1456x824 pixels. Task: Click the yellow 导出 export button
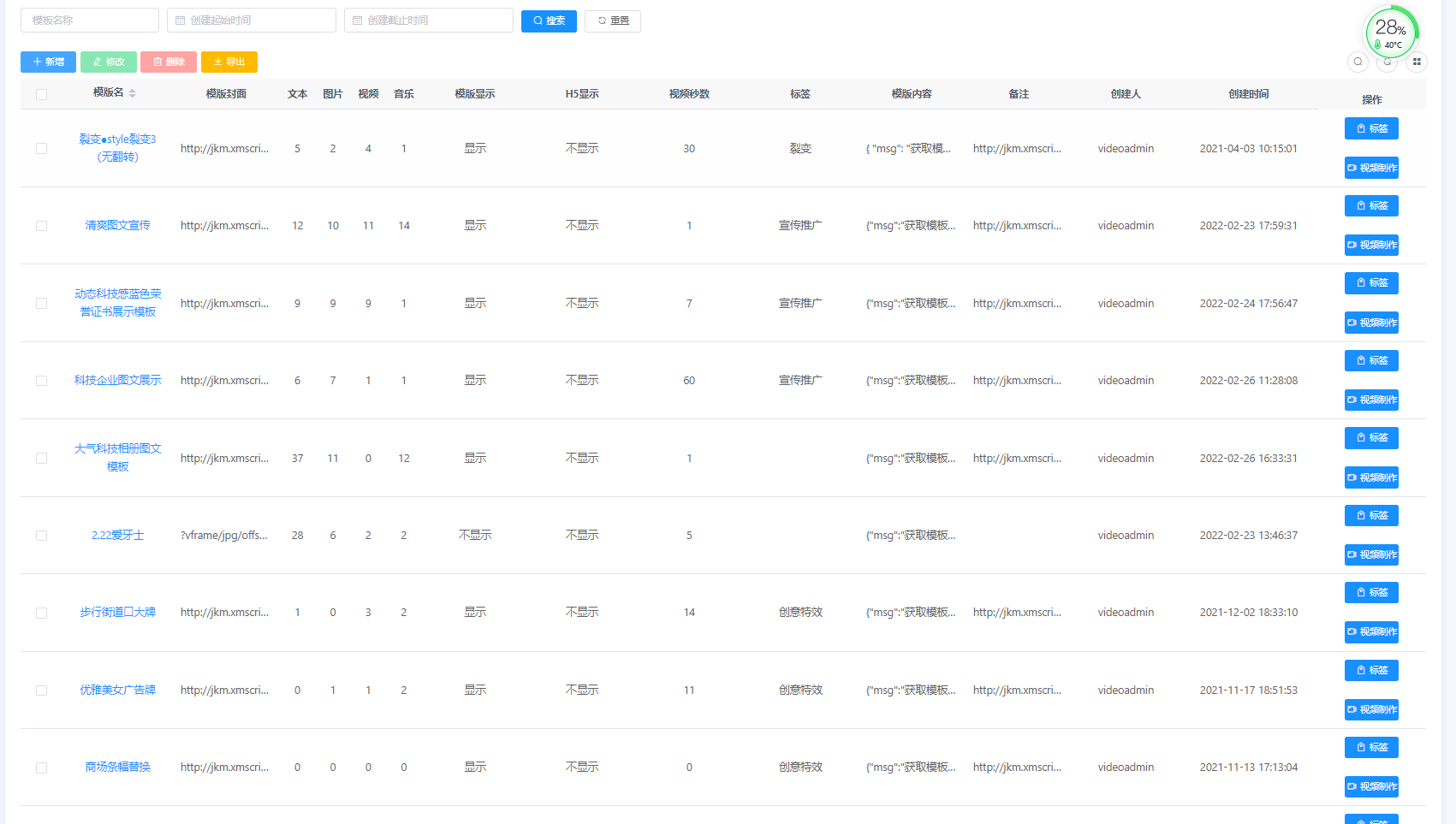[229, 62]
